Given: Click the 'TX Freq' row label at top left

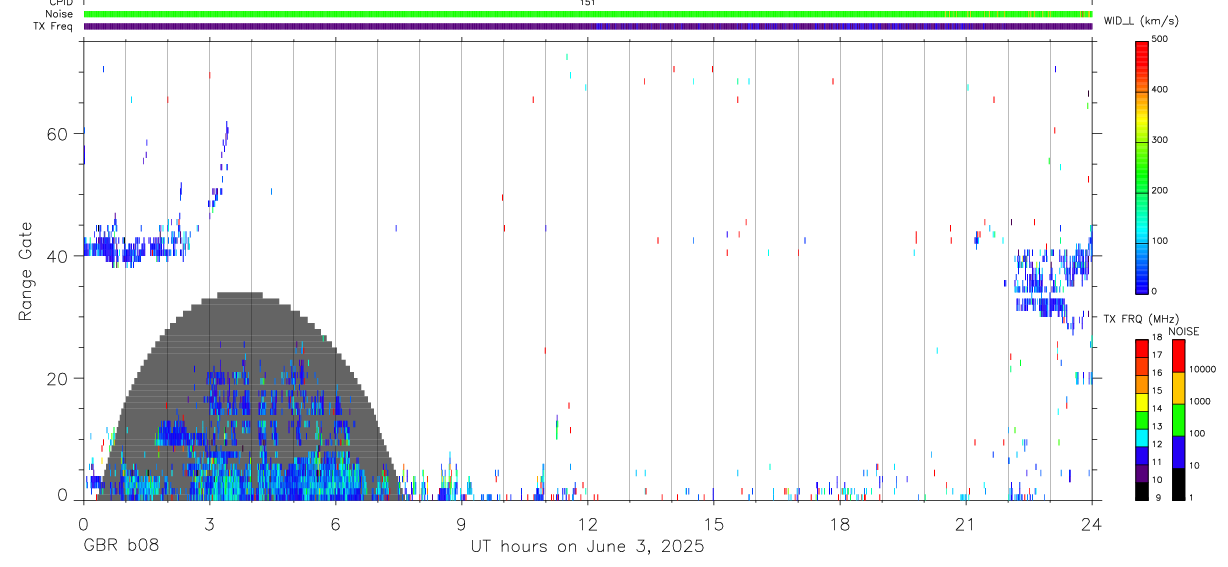Looking at the screenshot, I should point(53,26).
